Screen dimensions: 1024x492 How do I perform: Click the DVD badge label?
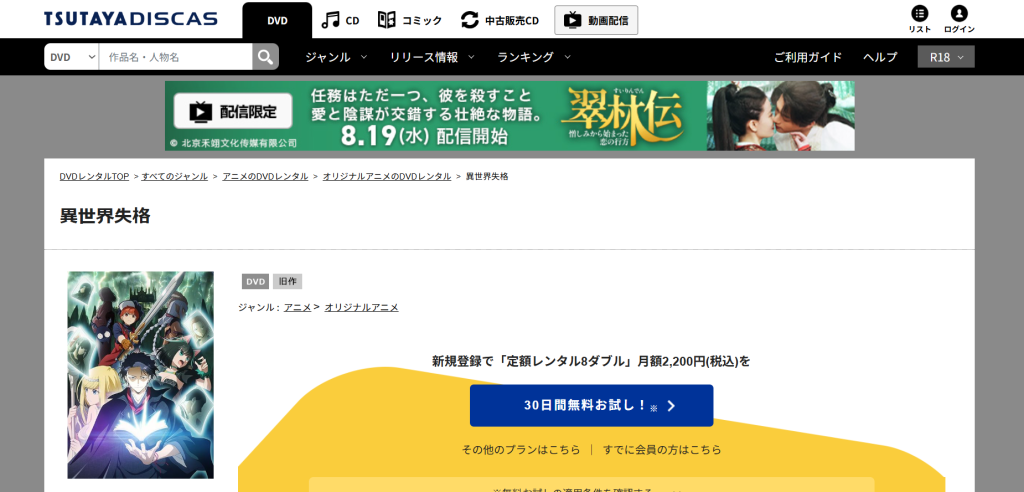(x=255, y=282)
